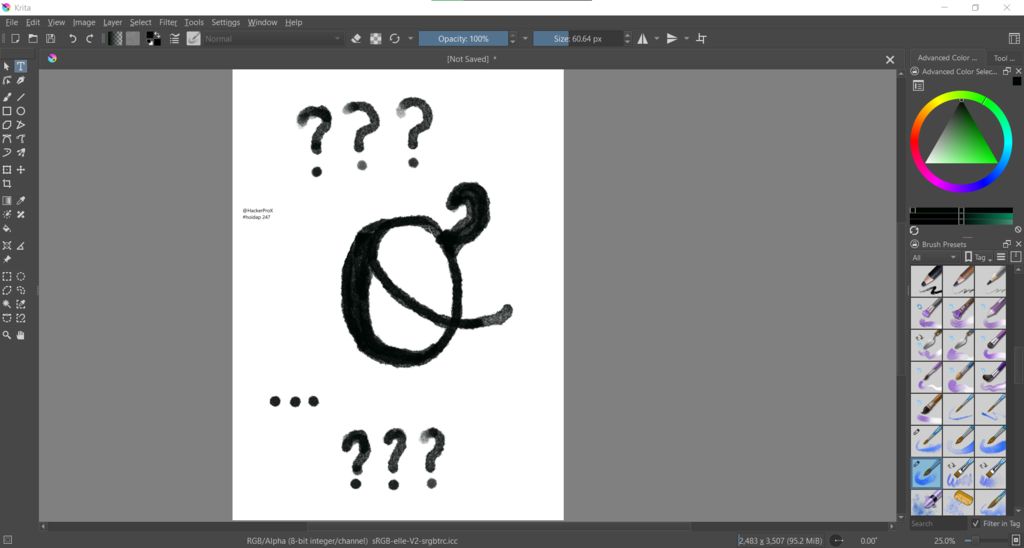Image resolution: width=1024 pixels, height=548 pixels.
Task: Click the brush preset Search field
Action: pos(938,523)
